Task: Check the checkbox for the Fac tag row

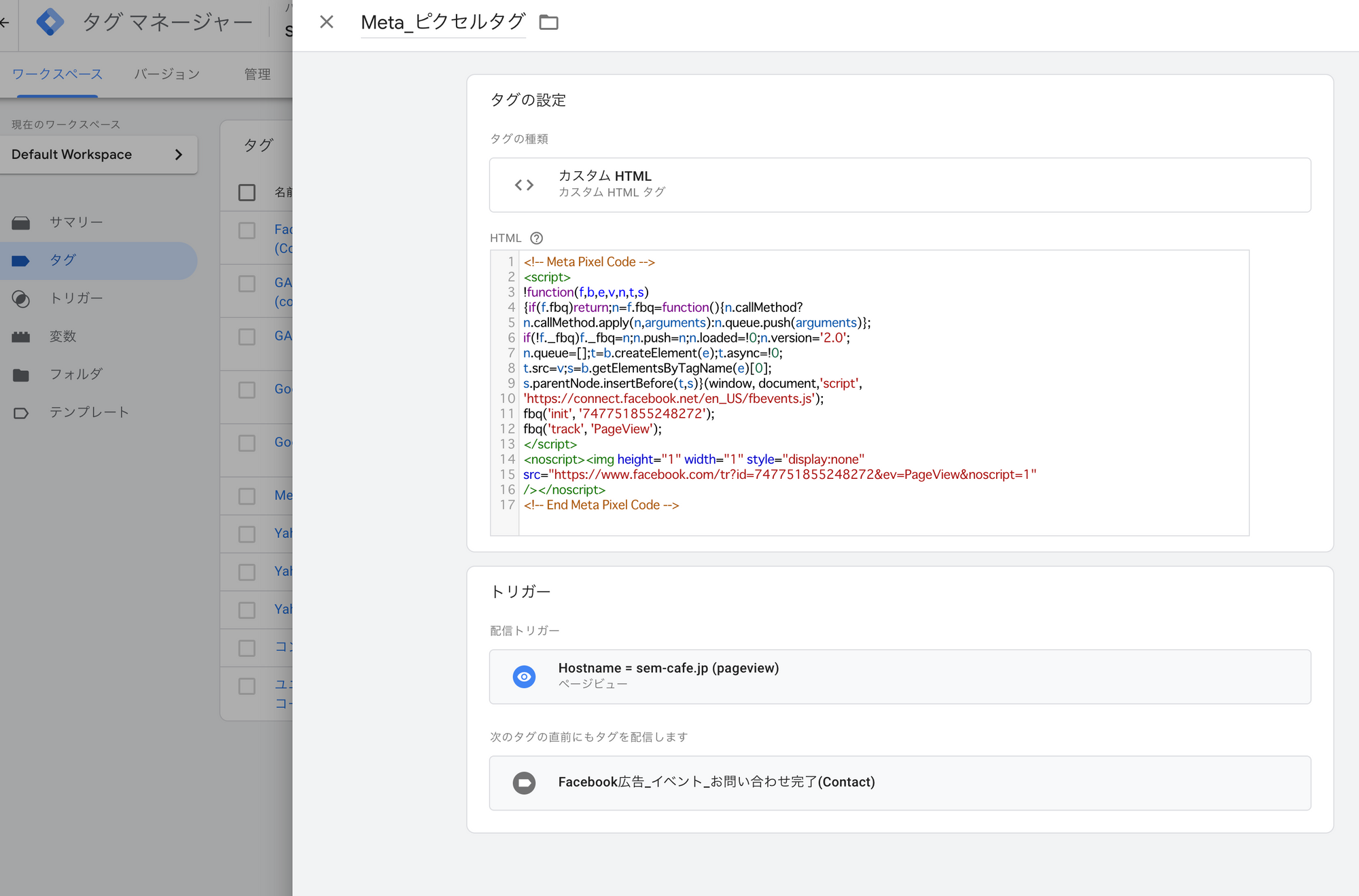Action: click(247, 230)
